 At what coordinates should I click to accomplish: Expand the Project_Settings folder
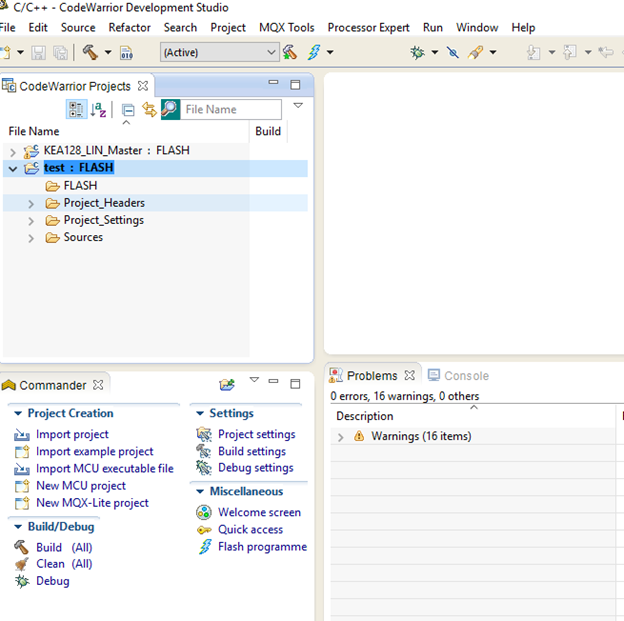31,221
